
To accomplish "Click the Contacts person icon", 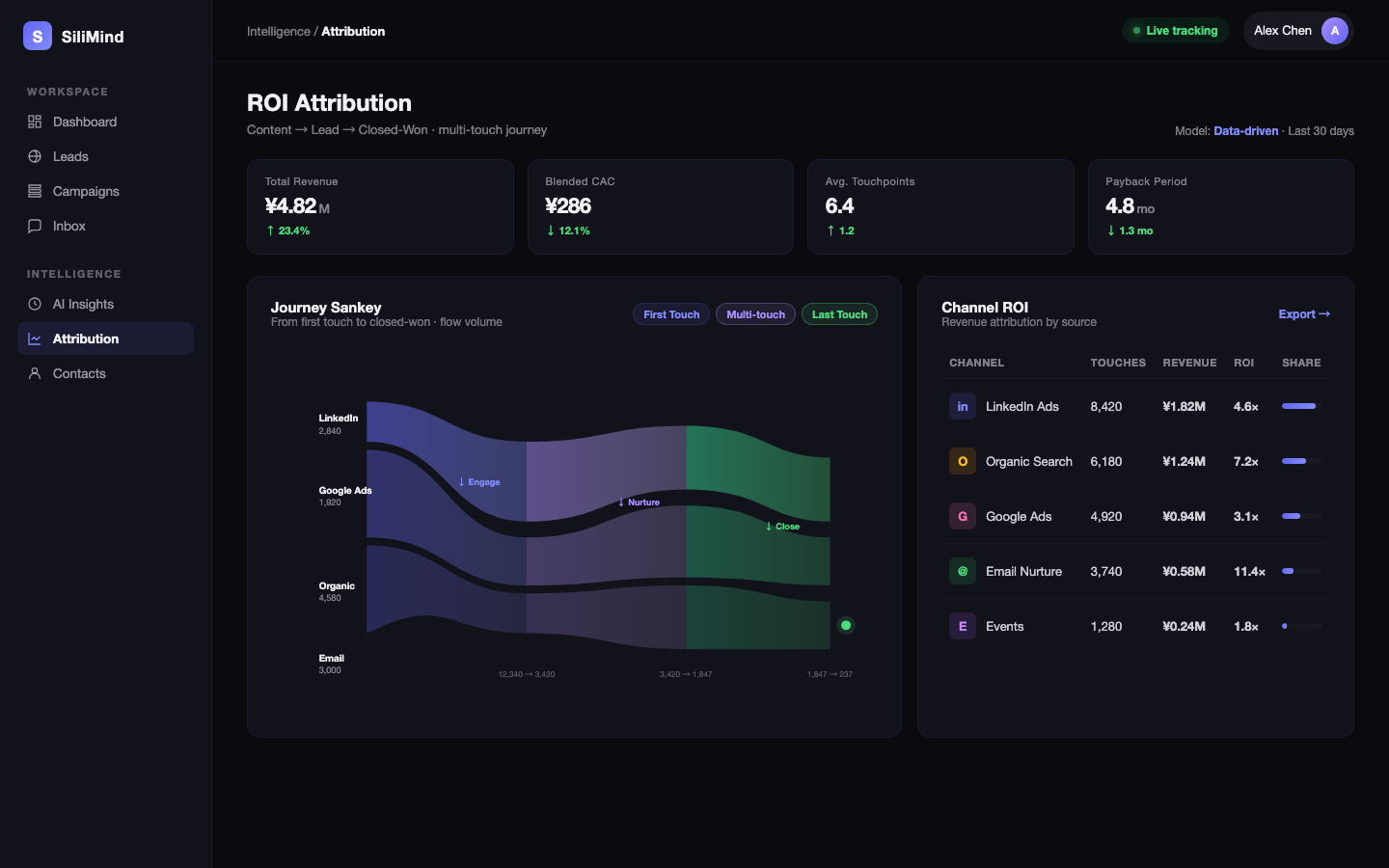I will click(x=35, y=373).
